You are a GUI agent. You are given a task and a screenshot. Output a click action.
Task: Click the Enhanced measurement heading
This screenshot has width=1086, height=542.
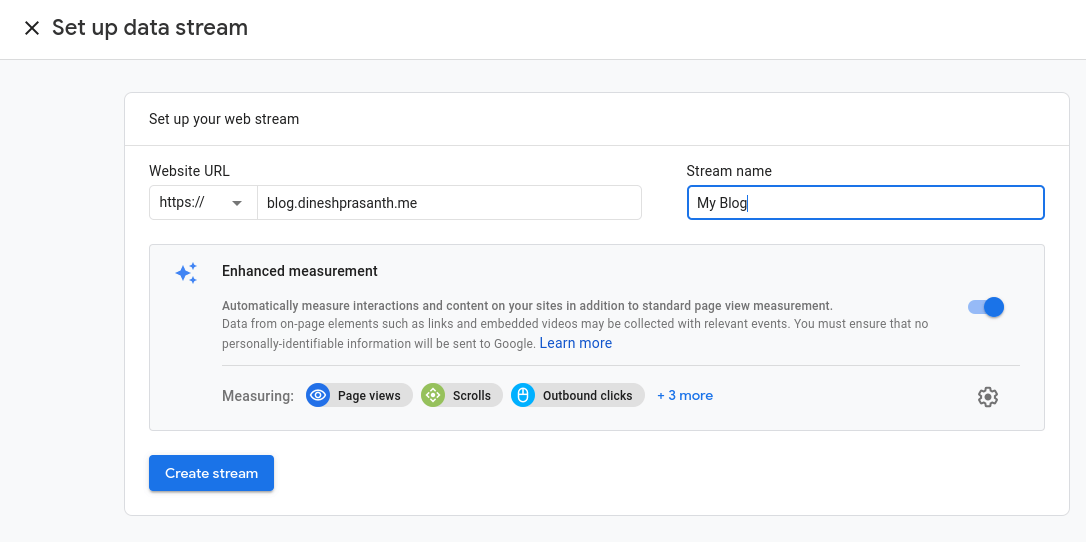point(300,271)
